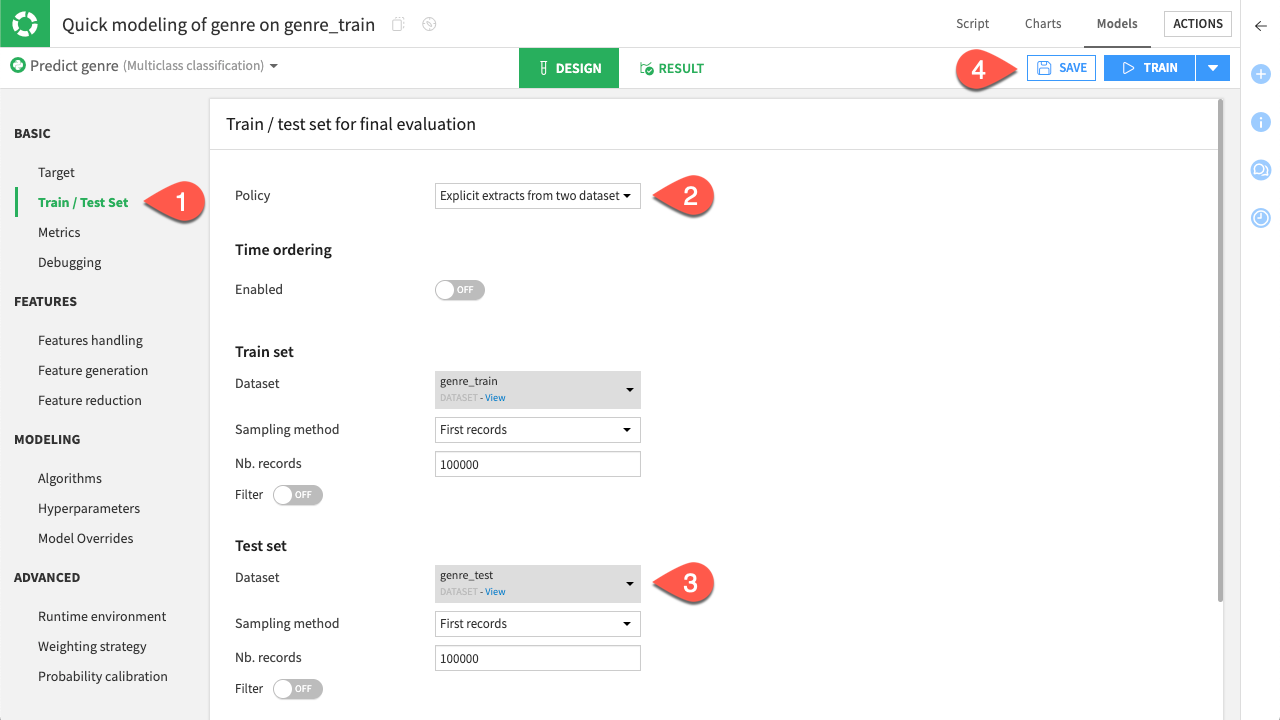Open the plus panel on the right sidebar

[x=1260, y=73]
